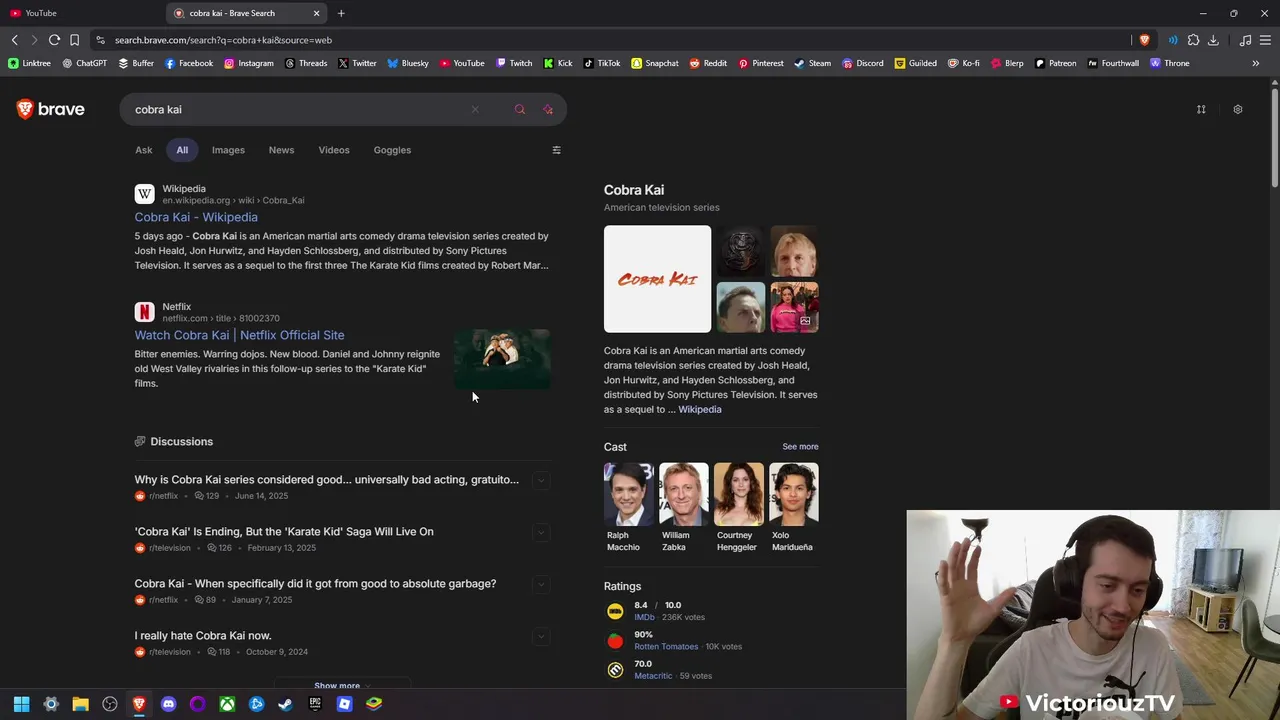Select the News search tab
The width and height of the screenshot is (1280, 720).
point(281,150)
